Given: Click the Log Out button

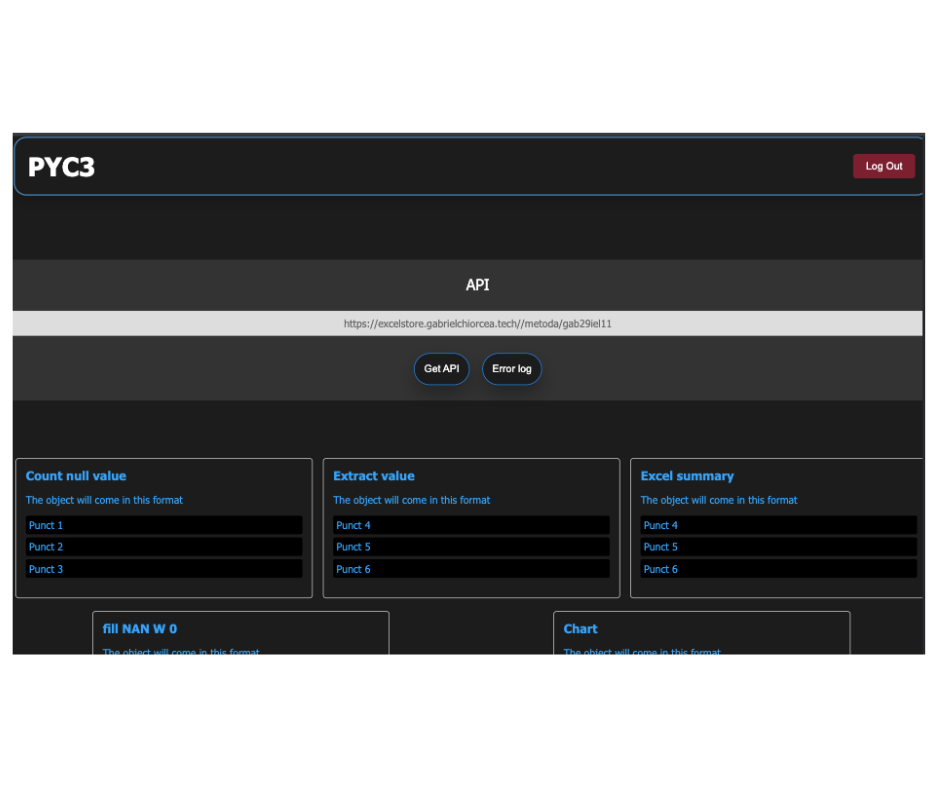Looking at the screenshot, I should 883,166.
